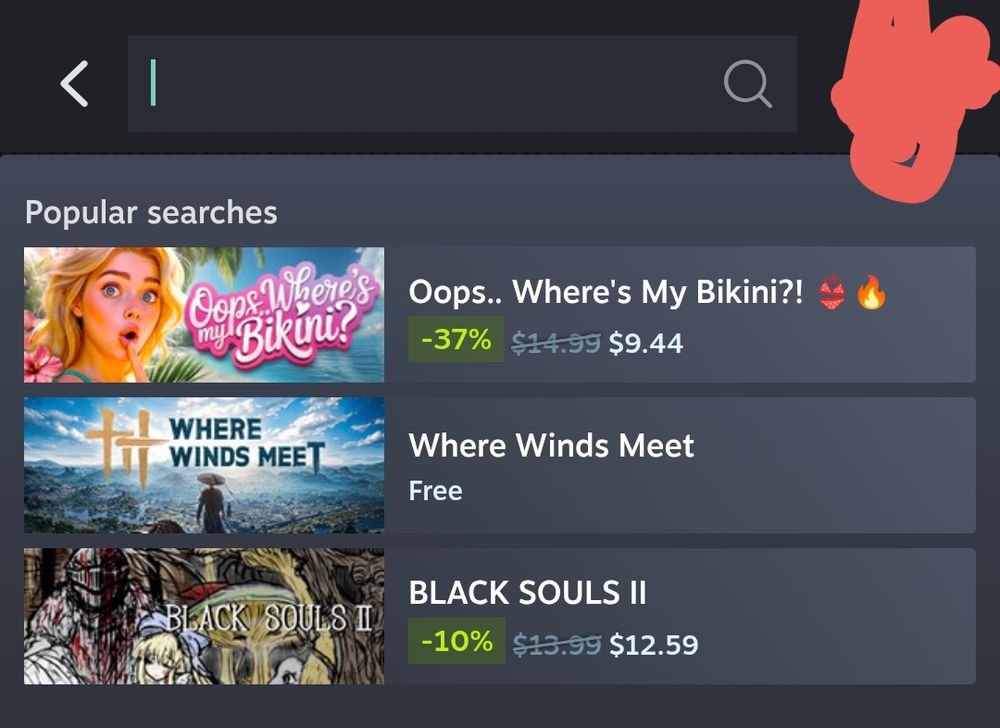Tap the back arrow icon
Image resolution: width=1000 pixels, height=728 pixels.
click(x=74, y=84)
